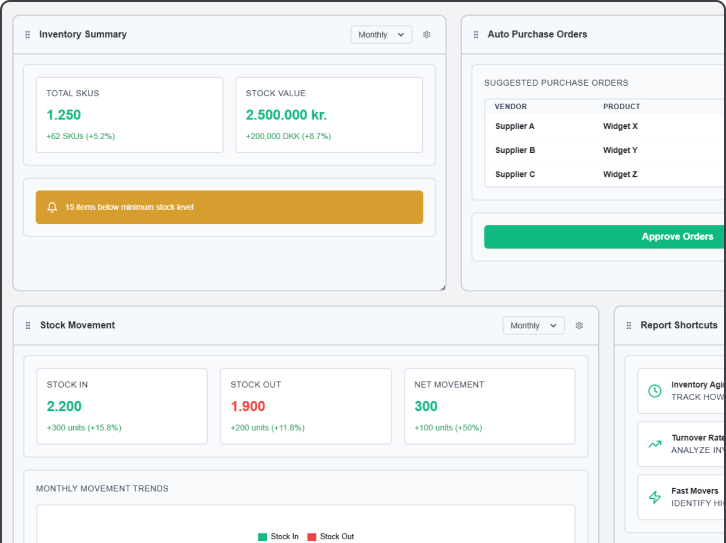Open Inventory Summary settings gear
Viewport: 726px width, 543px height.
pyautogui.click(x=427, y=34)
